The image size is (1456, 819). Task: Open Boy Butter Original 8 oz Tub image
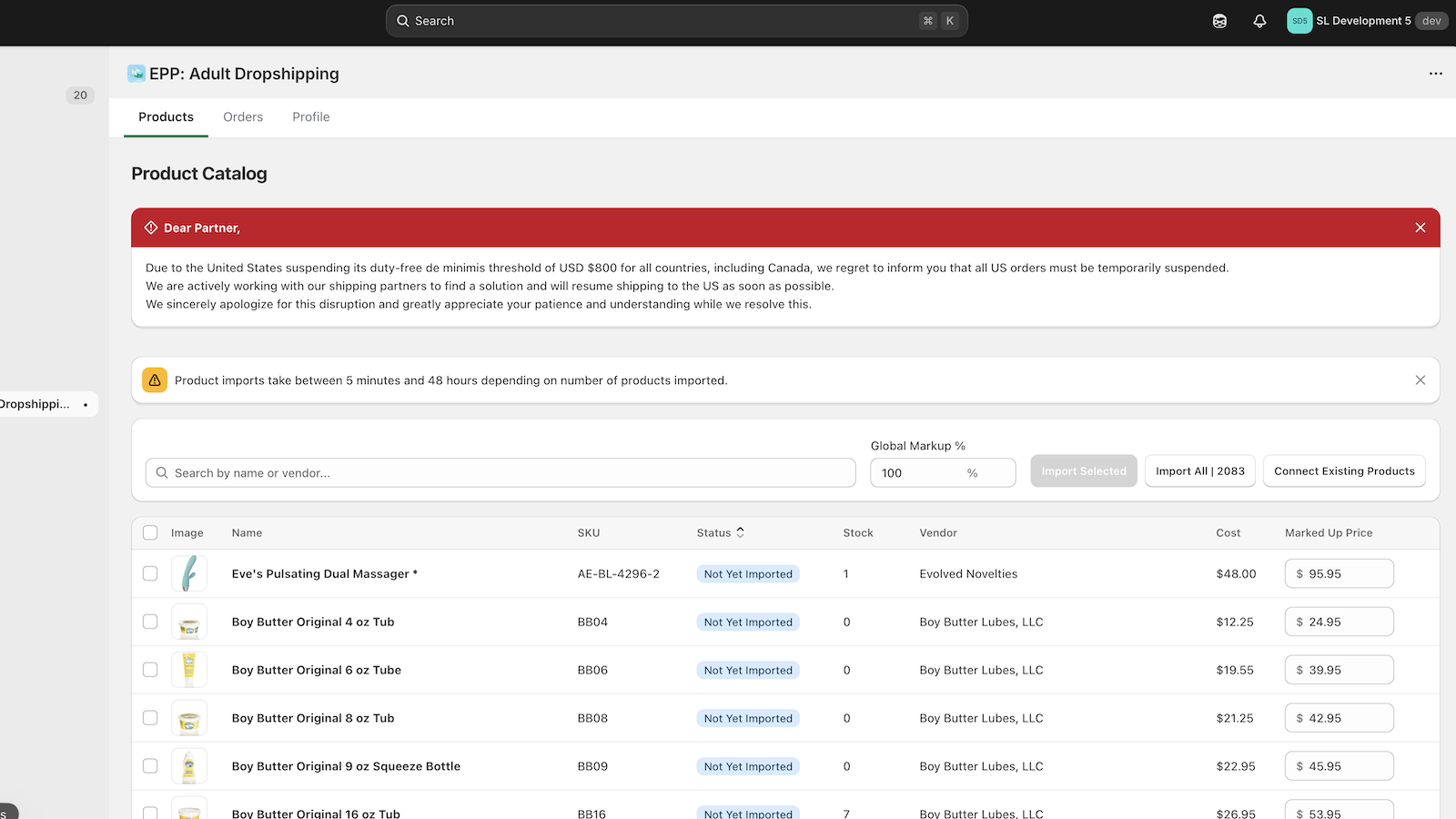[189, 719]
